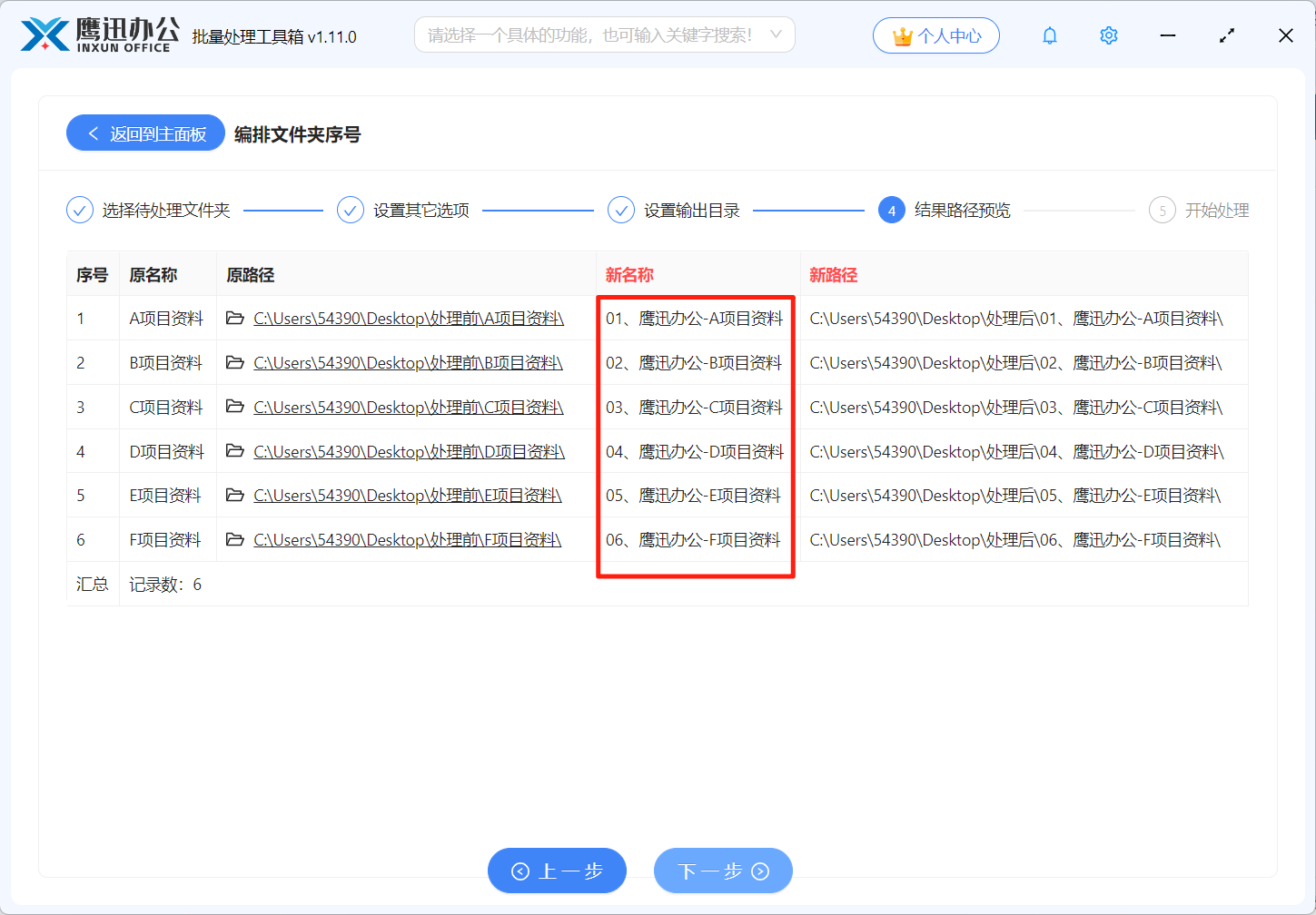Screen dimensions: 1316x915
Task: Open original path link for C项目资料
Action: (x=409, y=408)
